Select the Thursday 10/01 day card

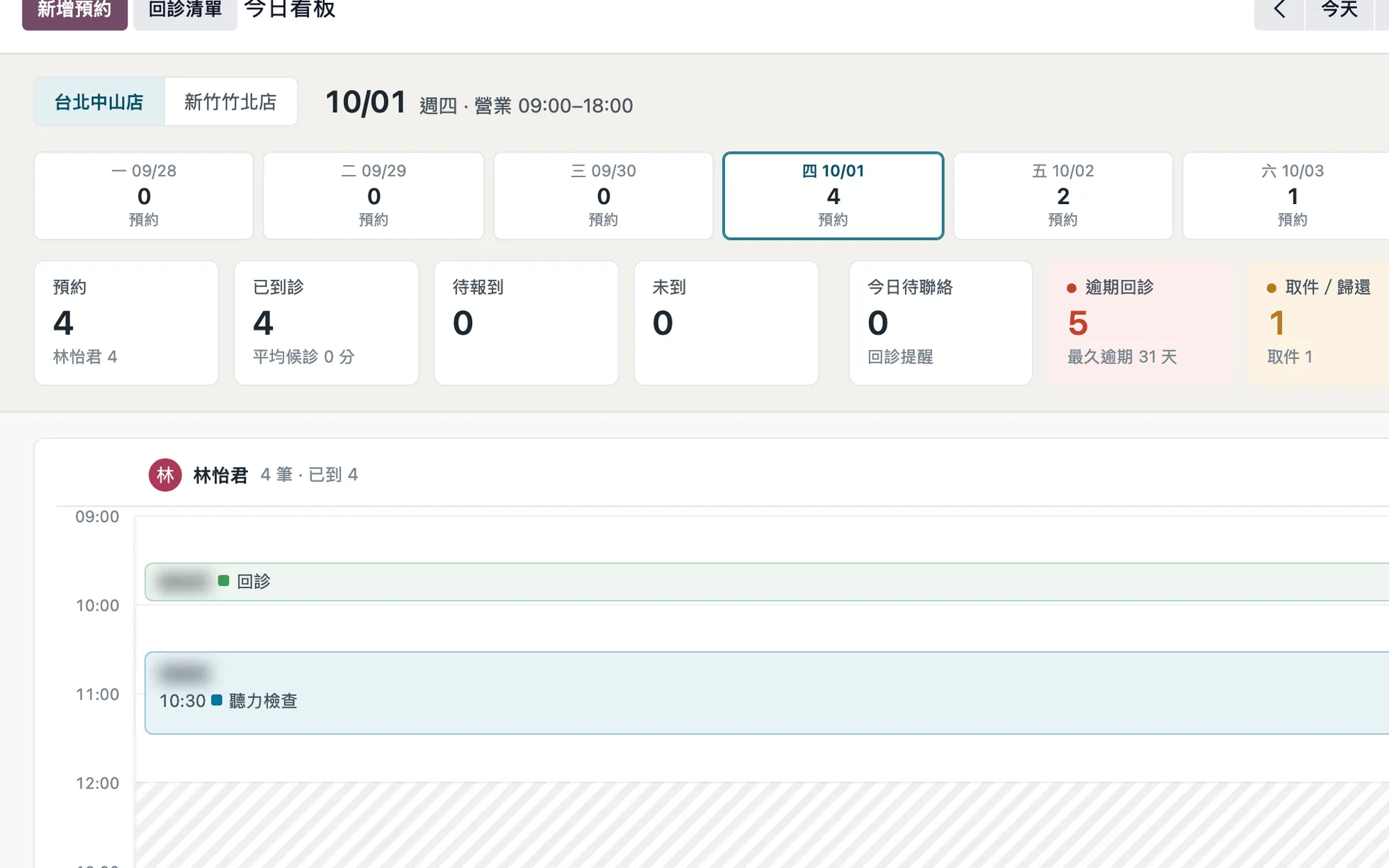pos(833,196)
